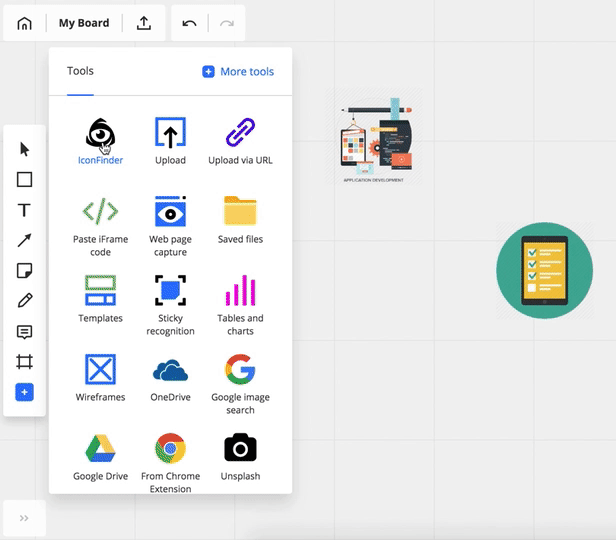The image size is (616, 540).
Task: Select the sticky note tool in sidebar
Action: [x=25, y=271]
